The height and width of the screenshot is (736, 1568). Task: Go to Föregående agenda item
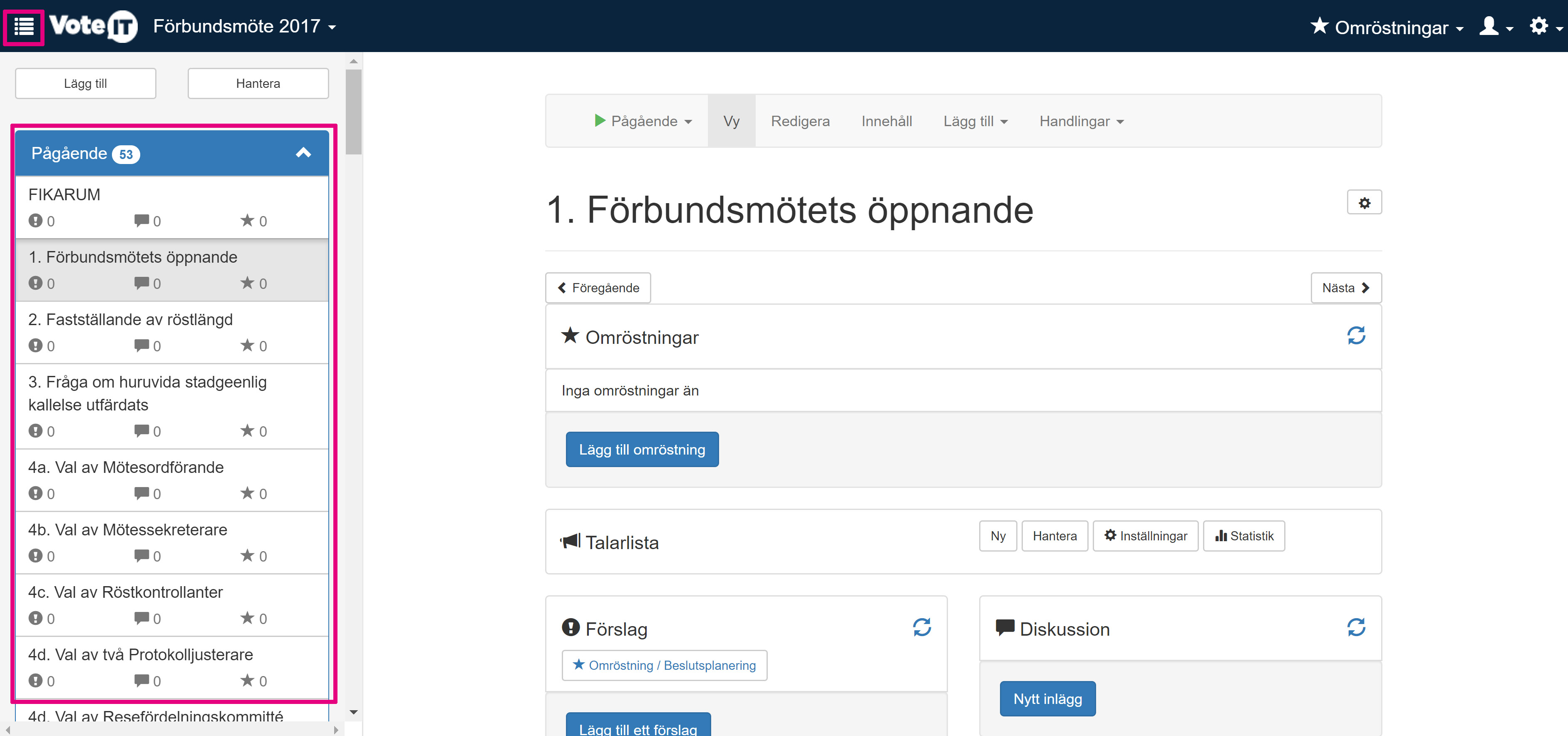coord(598,287)
